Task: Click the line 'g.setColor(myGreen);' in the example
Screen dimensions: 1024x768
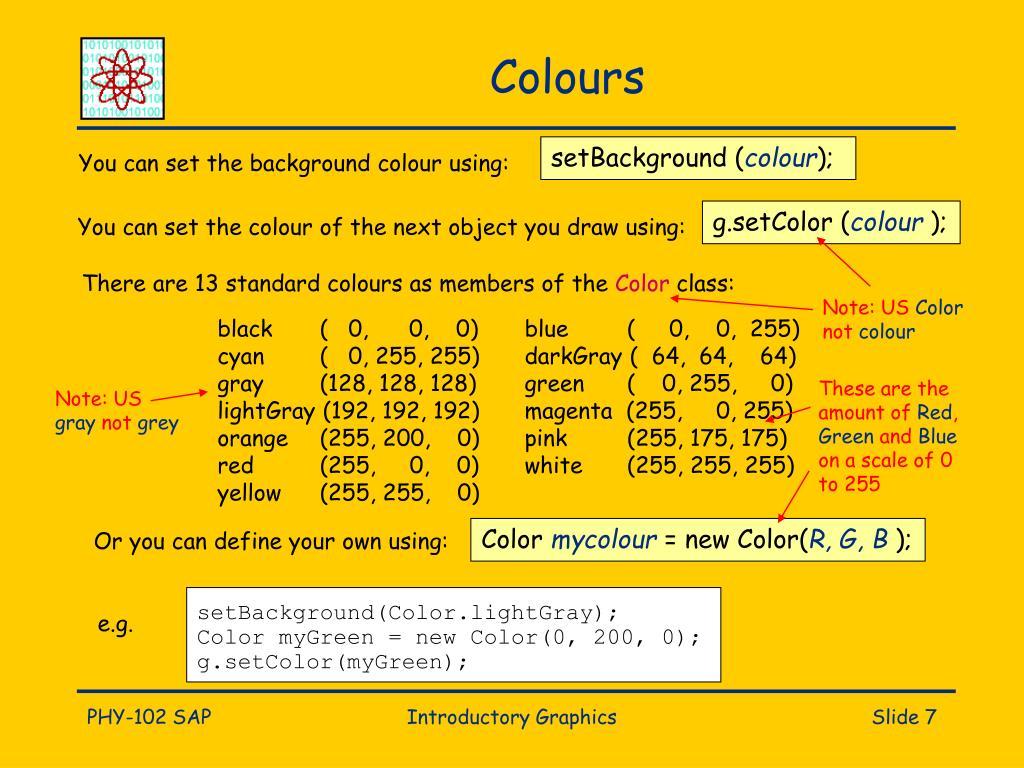Action: (332, 662)
